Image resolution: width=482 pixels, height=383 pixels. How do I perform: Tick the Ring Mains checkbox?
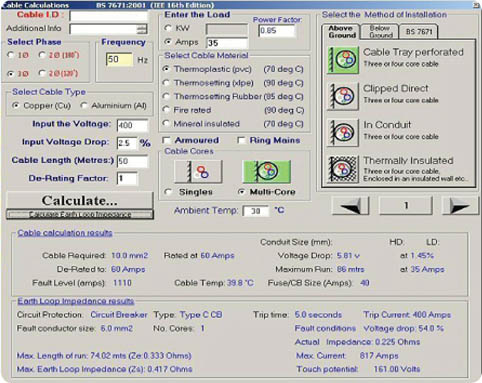click(241, 140)
